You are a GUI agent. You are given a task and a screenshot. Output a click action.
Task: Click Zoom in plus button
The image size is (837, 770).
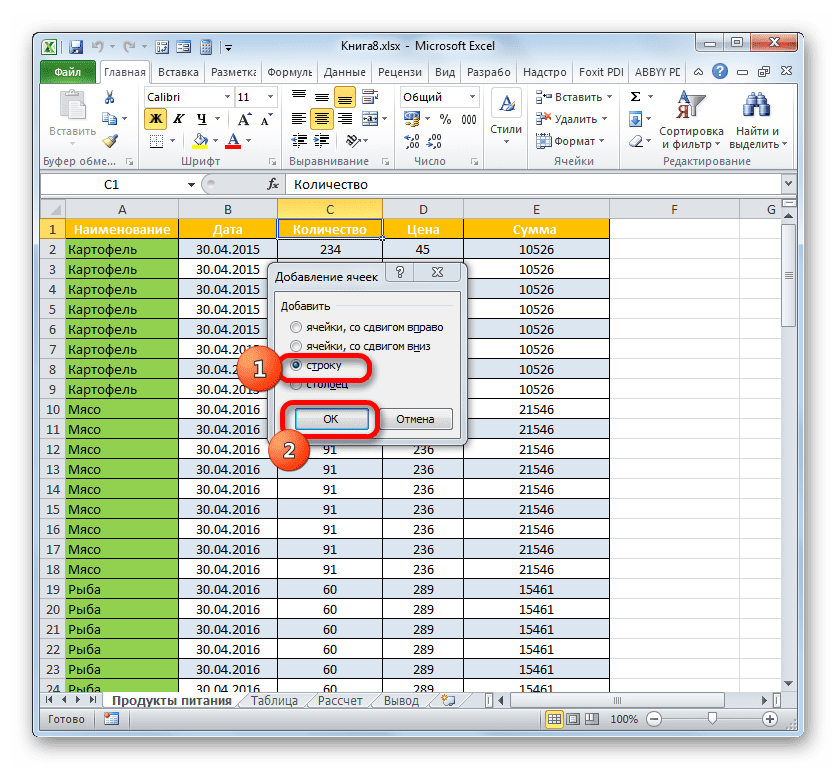pyautogui.click(x=769, y=719)
